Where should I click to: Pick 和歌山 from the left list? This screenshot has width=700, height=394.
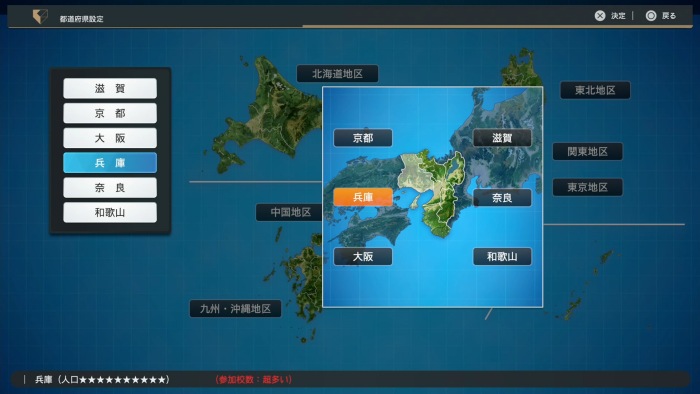110,212
